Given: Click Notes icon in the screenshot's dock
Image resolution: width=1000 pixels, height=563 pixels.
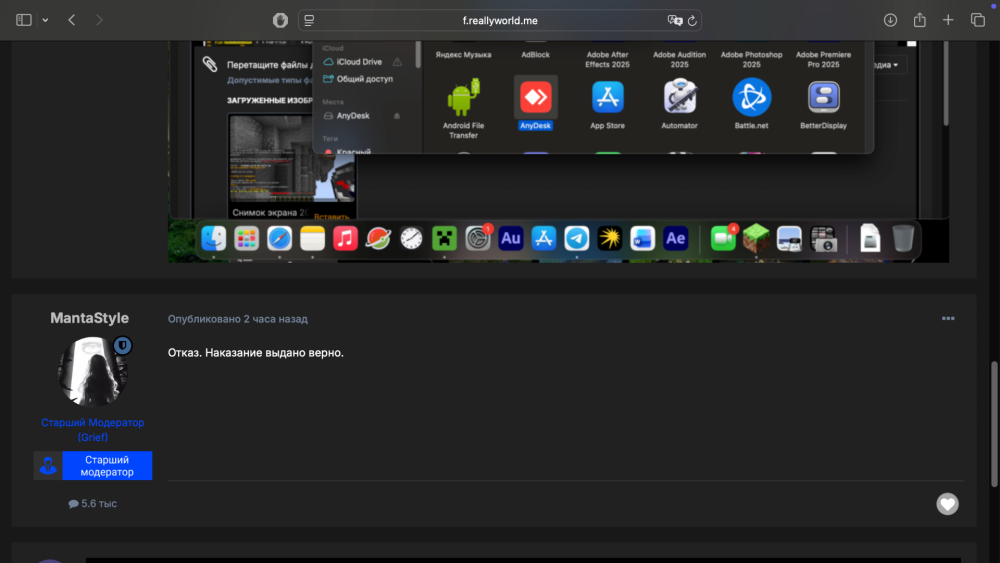Looking at the screenshot, I should coord(312,238).
